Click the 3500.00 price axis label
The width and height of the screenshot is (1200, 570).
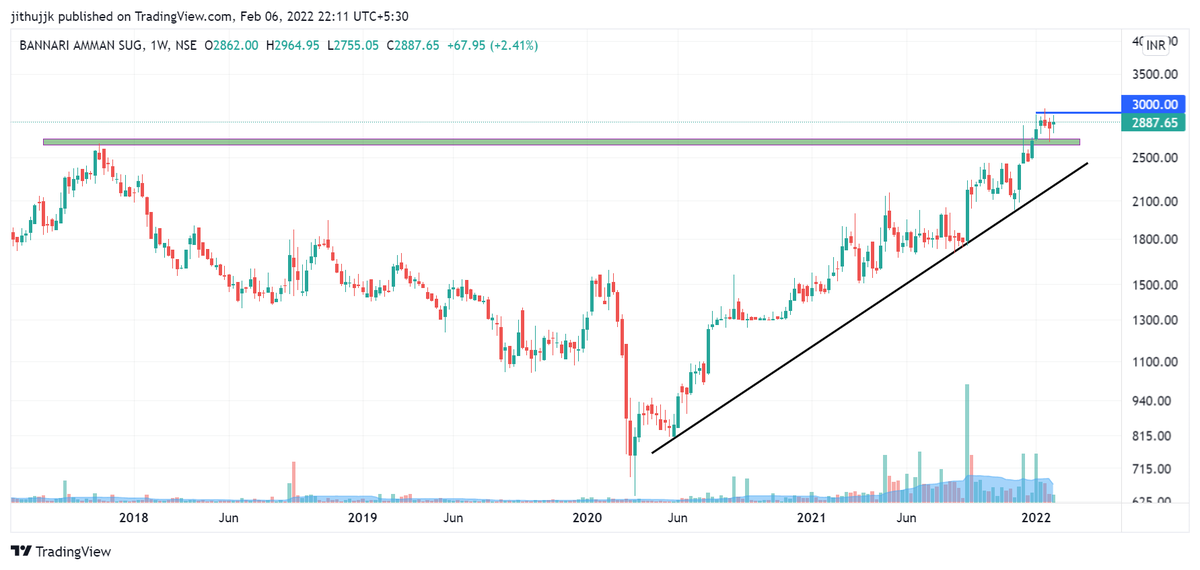(1155, 75)
